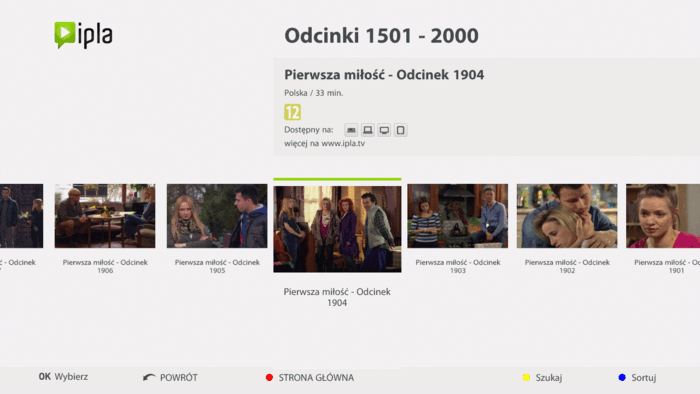Click the set-top box availability icon
This screenshot has width=700, height=394.
pyautogui.click(x=351, y=130)
